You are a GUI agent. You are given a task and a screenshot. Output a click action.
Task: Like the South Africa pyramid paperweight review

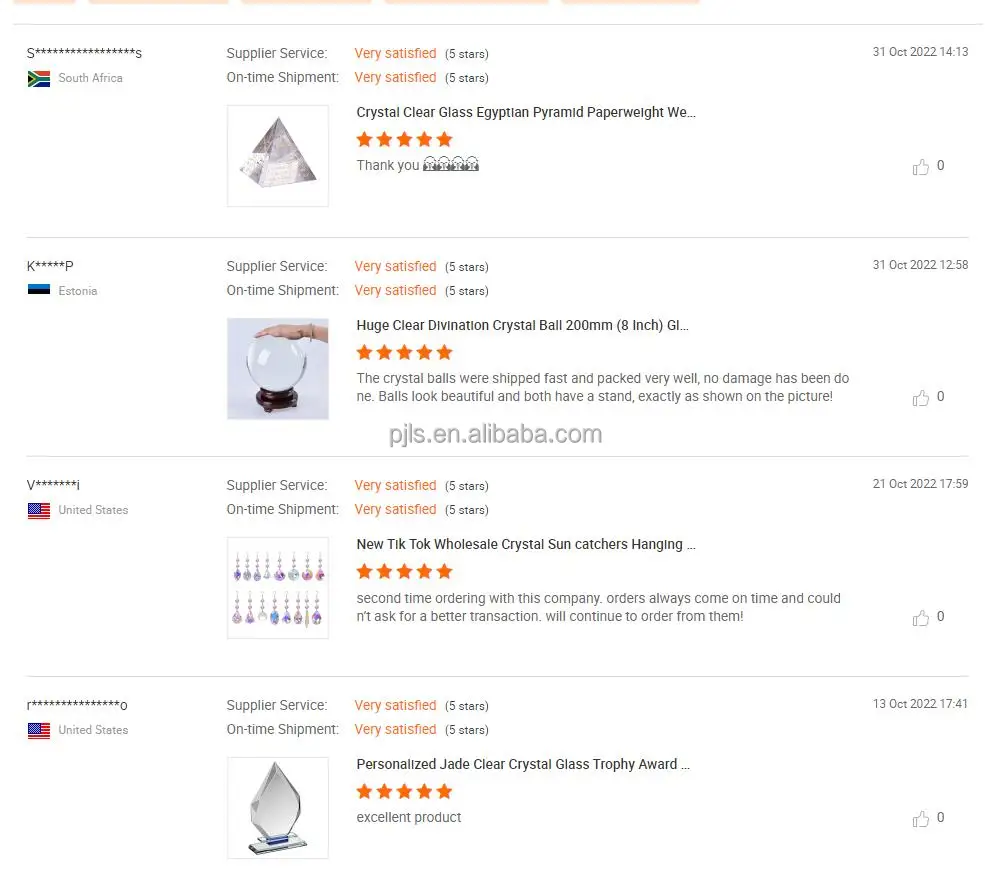[920, 167]
